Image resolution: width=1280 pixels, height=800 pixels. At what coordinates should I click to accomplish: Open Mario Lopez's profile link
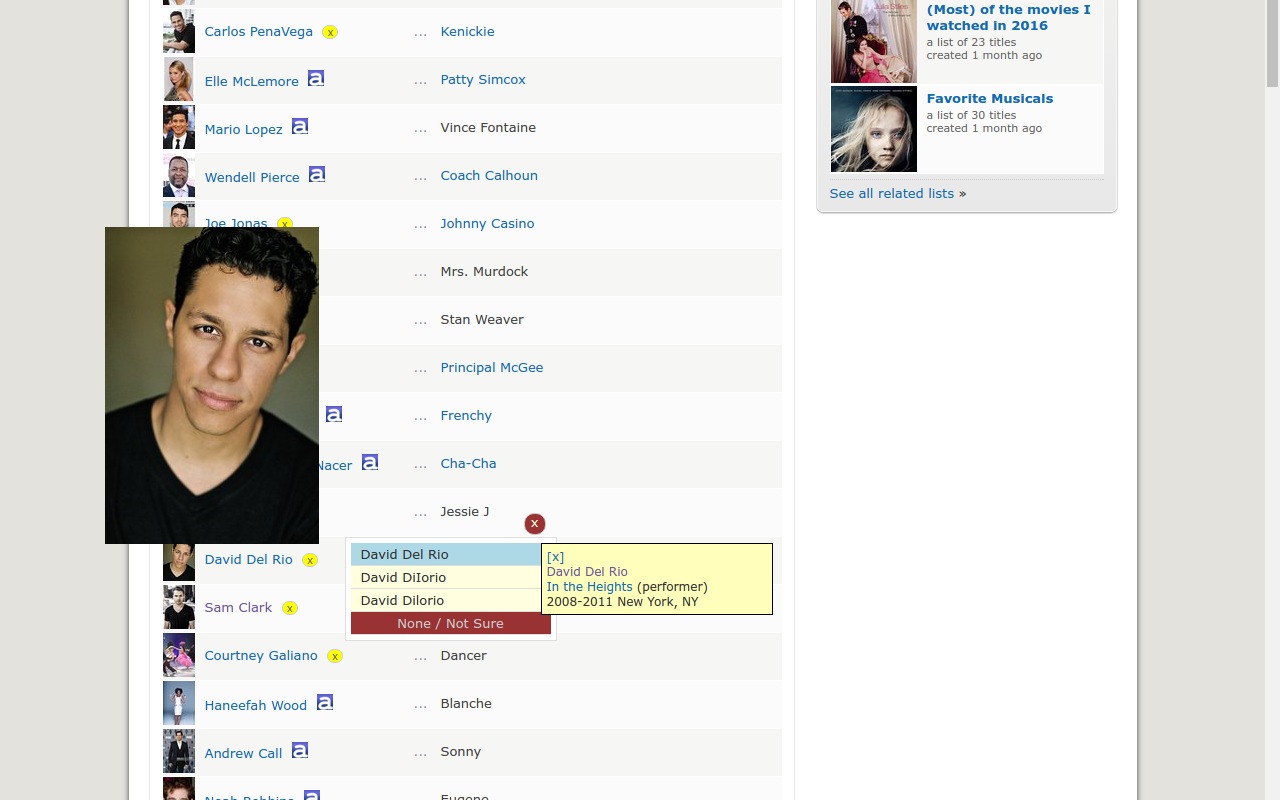click(244, 130)
